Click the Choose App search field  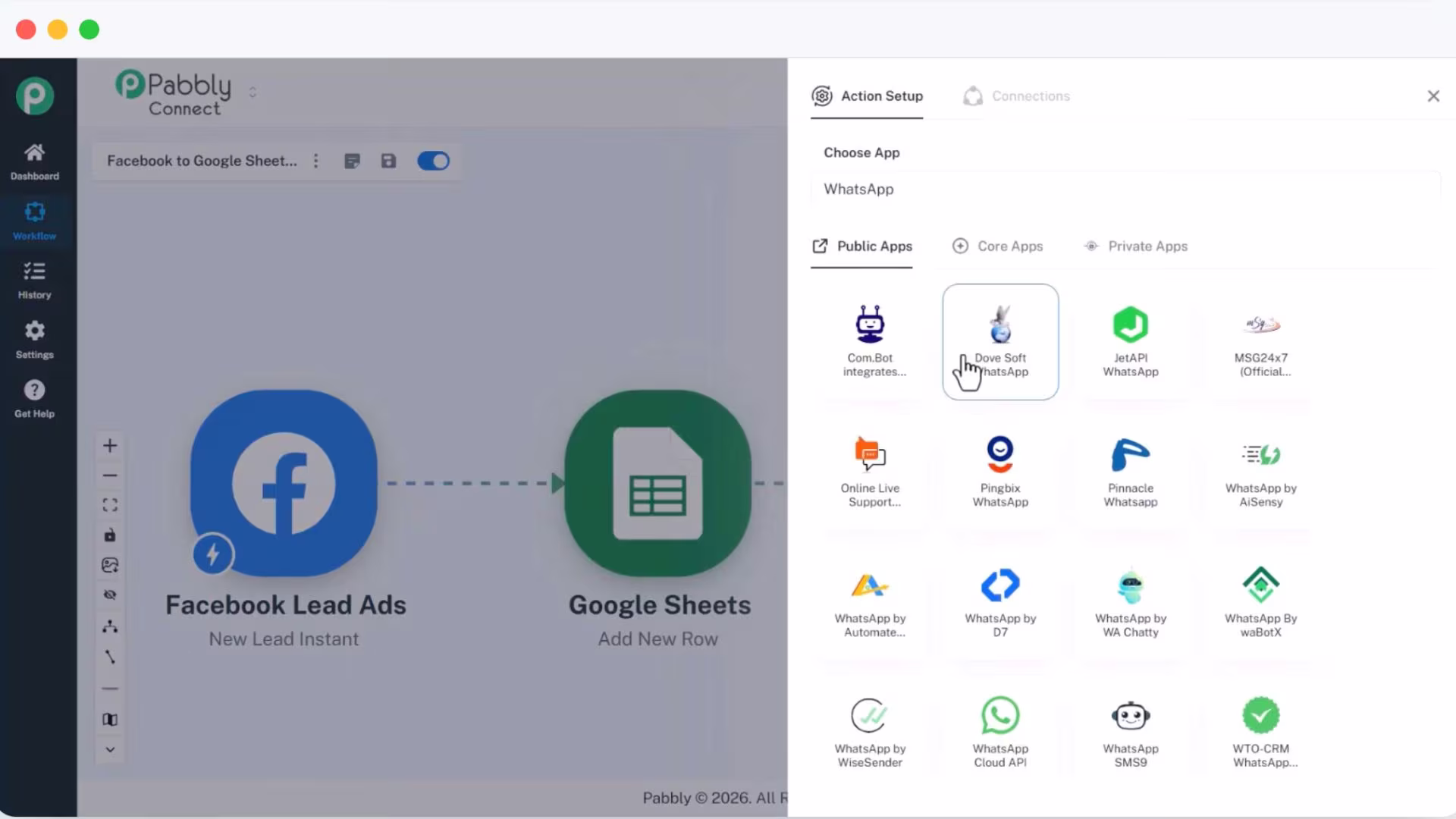click(1125, 189)
